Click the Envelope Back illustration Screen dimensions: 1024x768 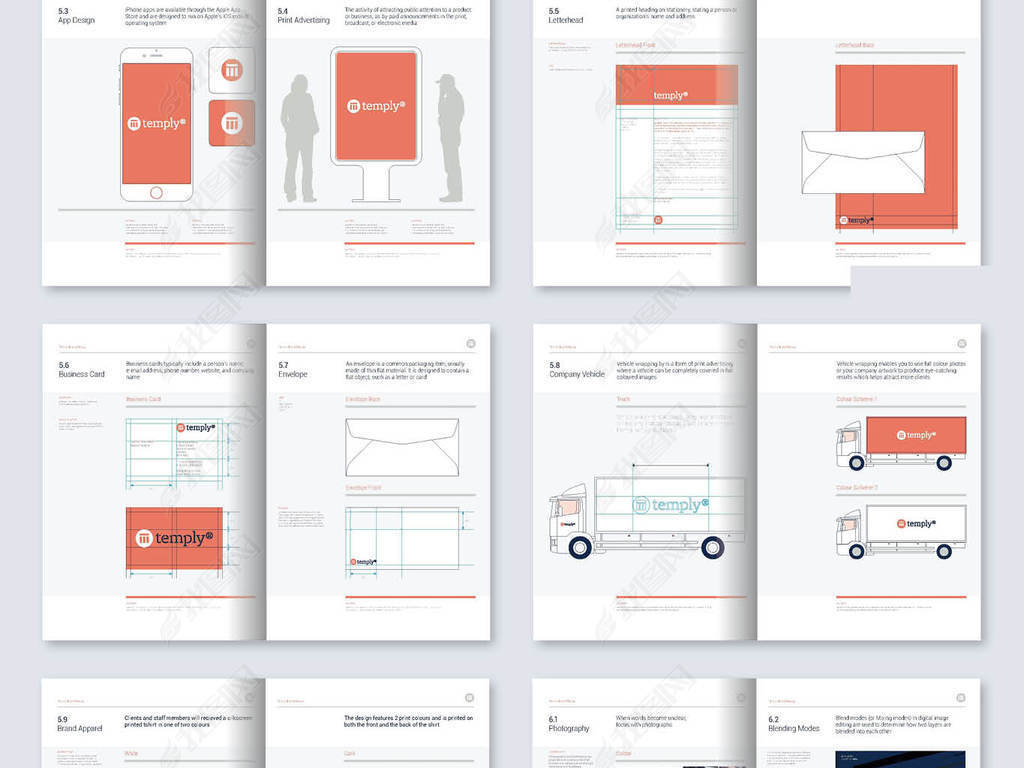(x=402, y=447)
